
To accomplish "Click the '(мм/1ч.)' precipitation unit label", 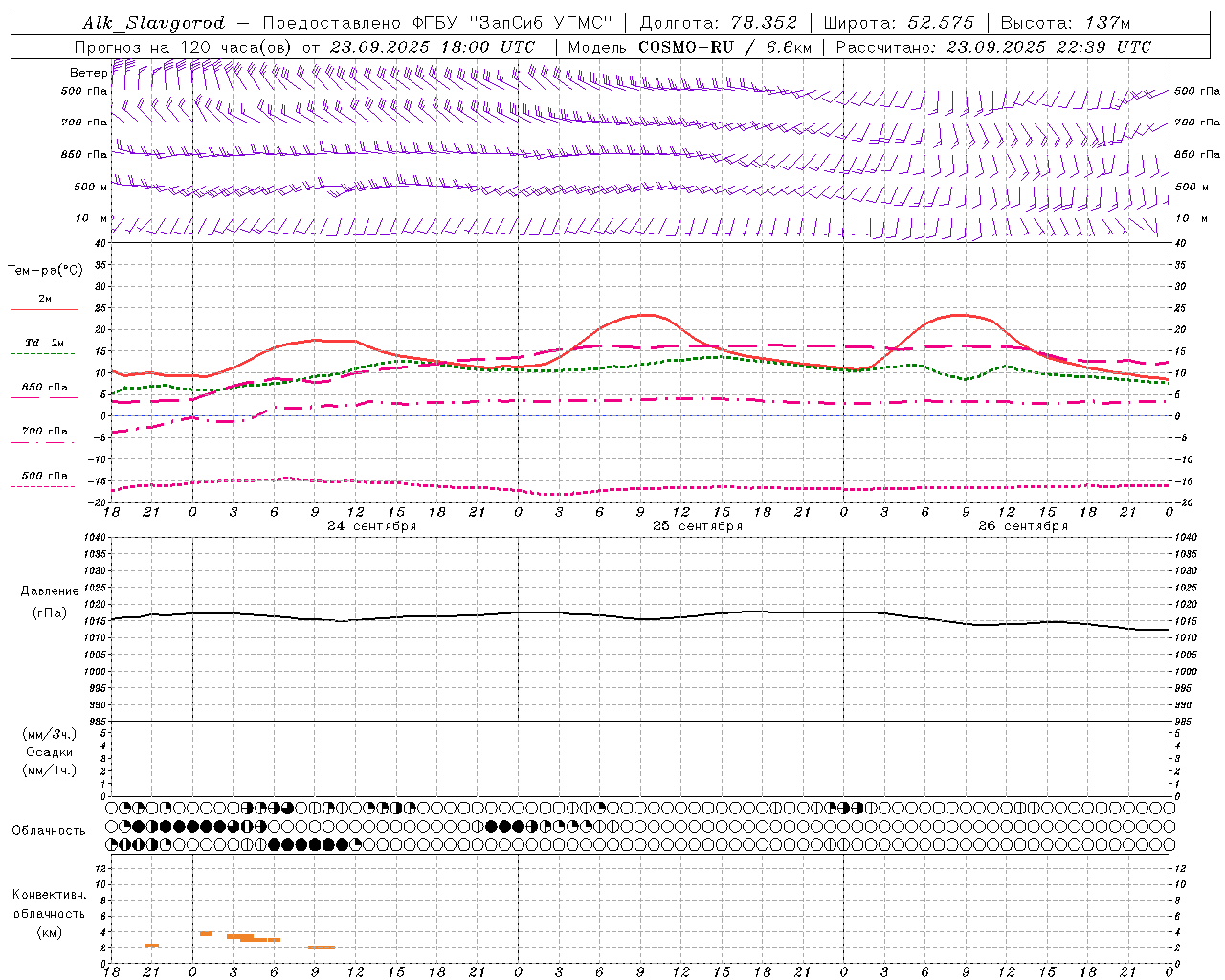I will (x=50, y=770).
